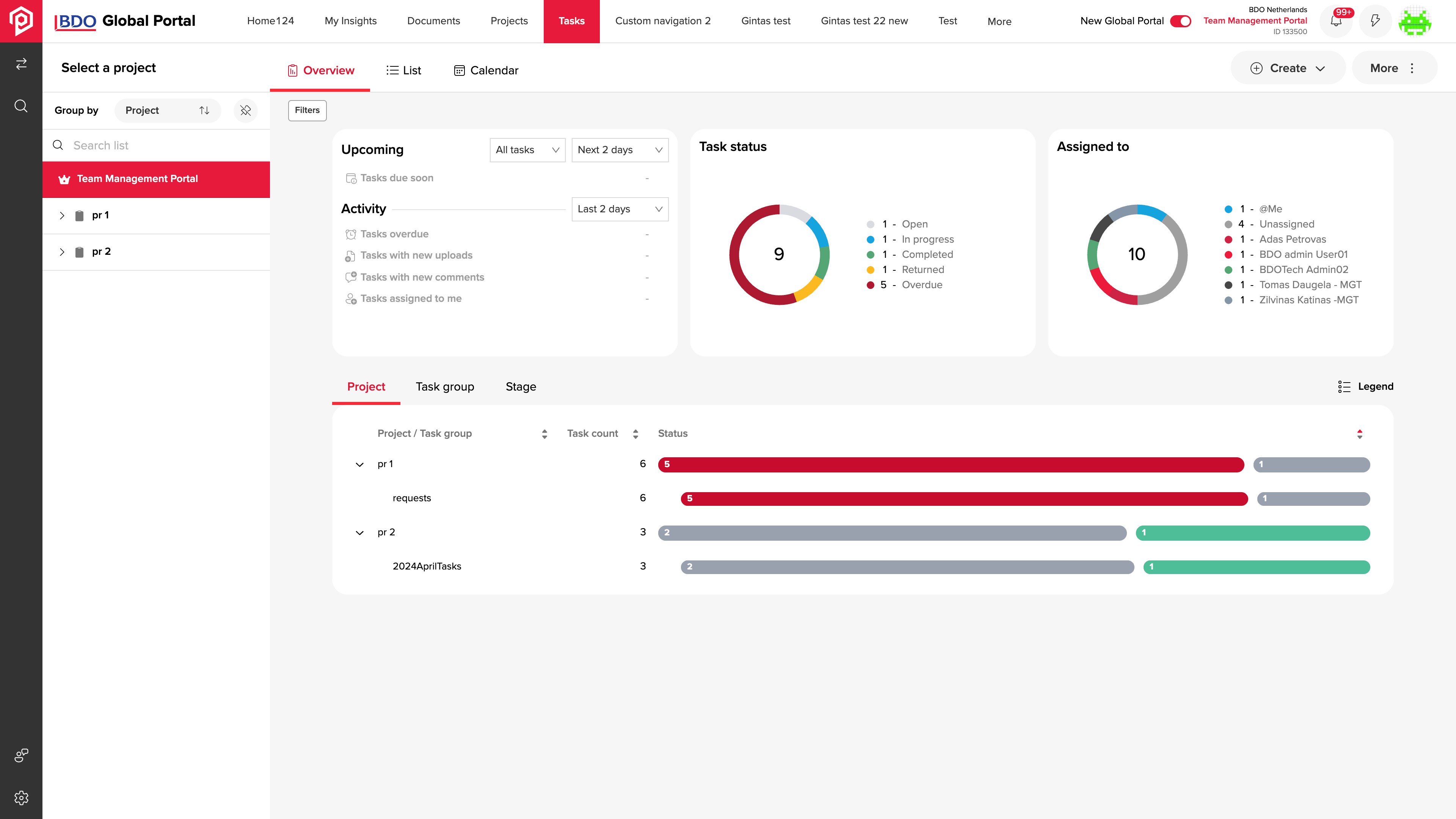Click the unpin panel icon
Image resolution: width=1456 pixels, height=819 pixels.
pos(245,110)
